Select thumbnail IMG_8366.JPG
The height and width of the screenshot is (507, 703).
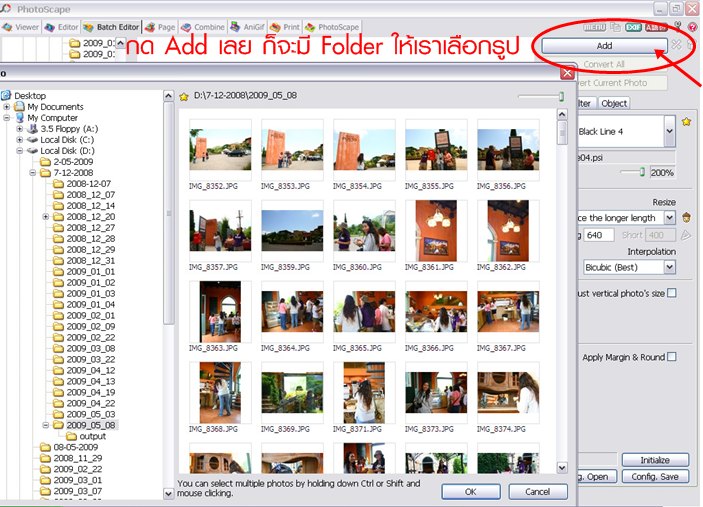436,312
